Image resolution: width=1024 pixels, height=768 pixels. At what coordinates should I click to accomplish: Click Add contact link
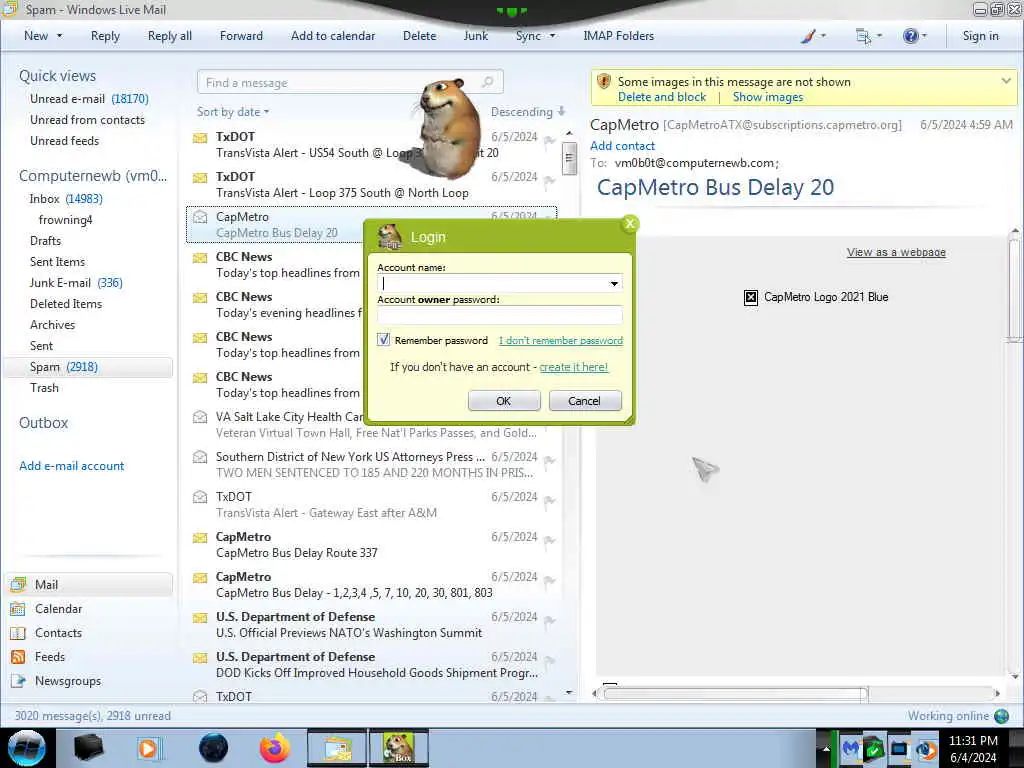pos(622,146)
